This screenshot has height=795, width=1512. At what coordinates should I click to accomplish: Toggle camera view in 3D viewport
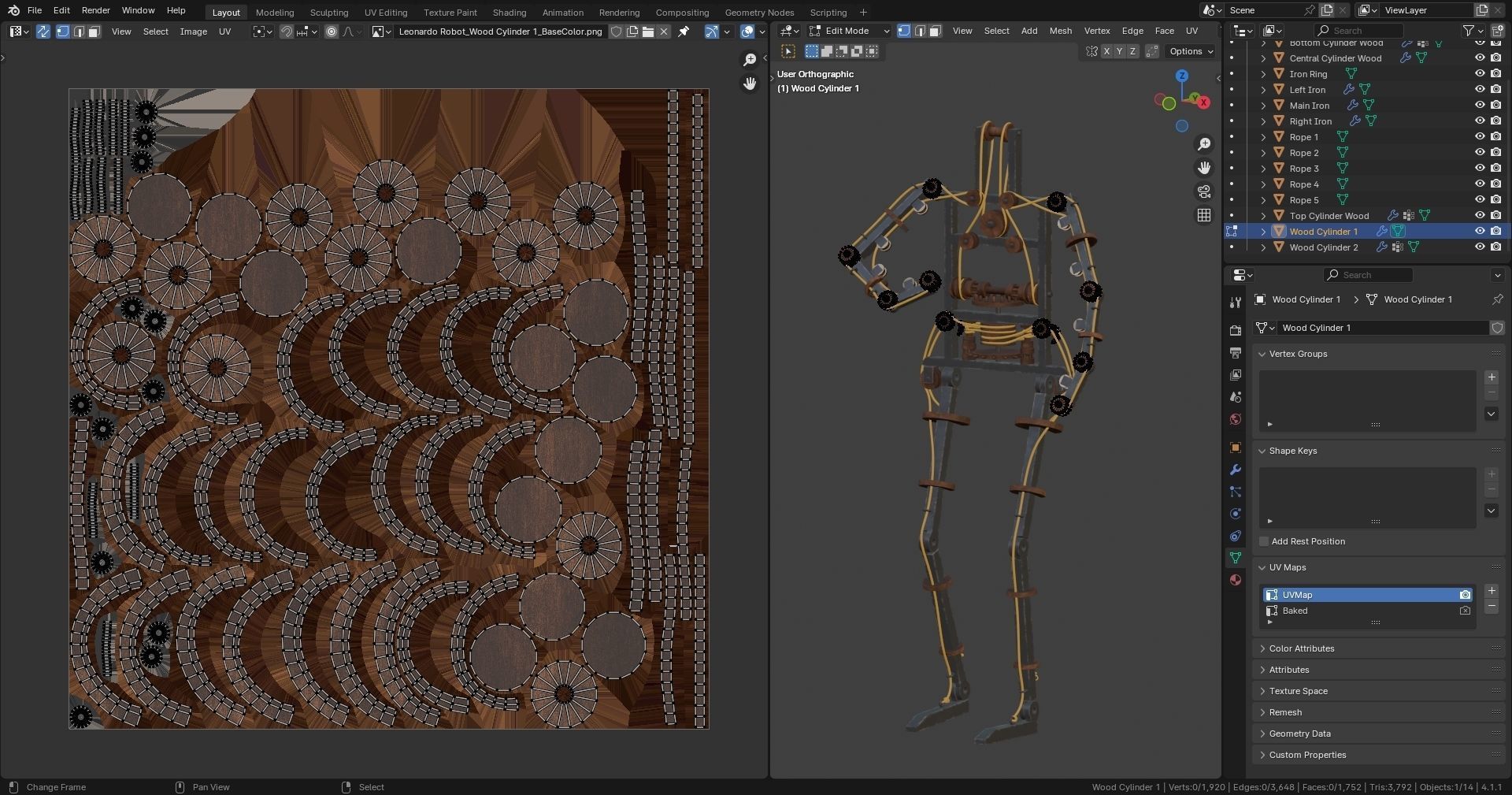point(1204,191)
